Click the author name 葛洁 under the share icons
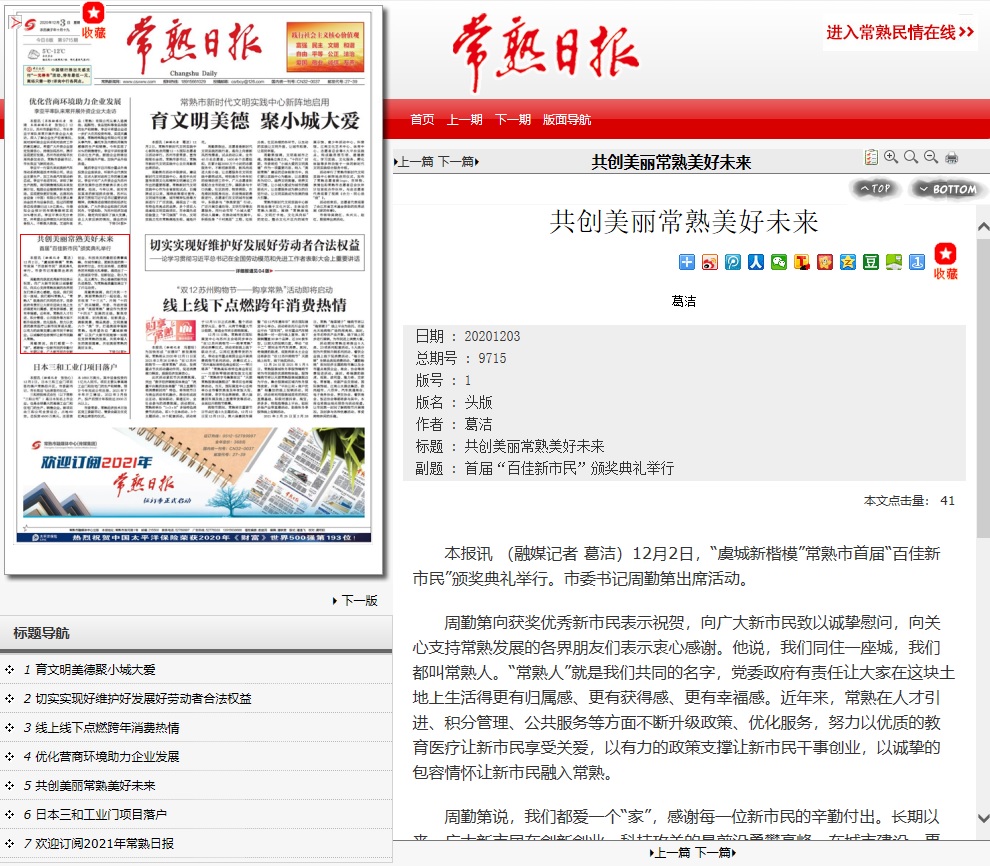This screenshot has height=866, width=990. (683, 301)
